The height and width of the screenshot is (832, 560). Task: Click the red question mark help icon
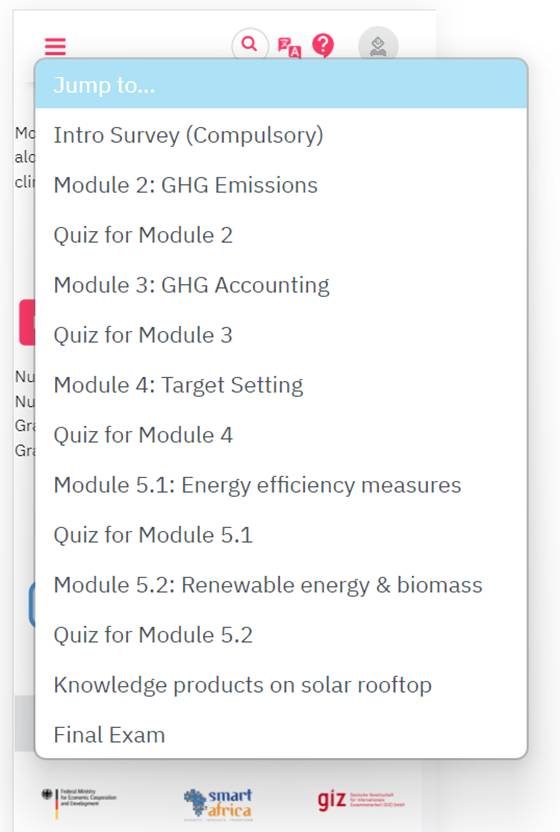(x=323, y=45)
